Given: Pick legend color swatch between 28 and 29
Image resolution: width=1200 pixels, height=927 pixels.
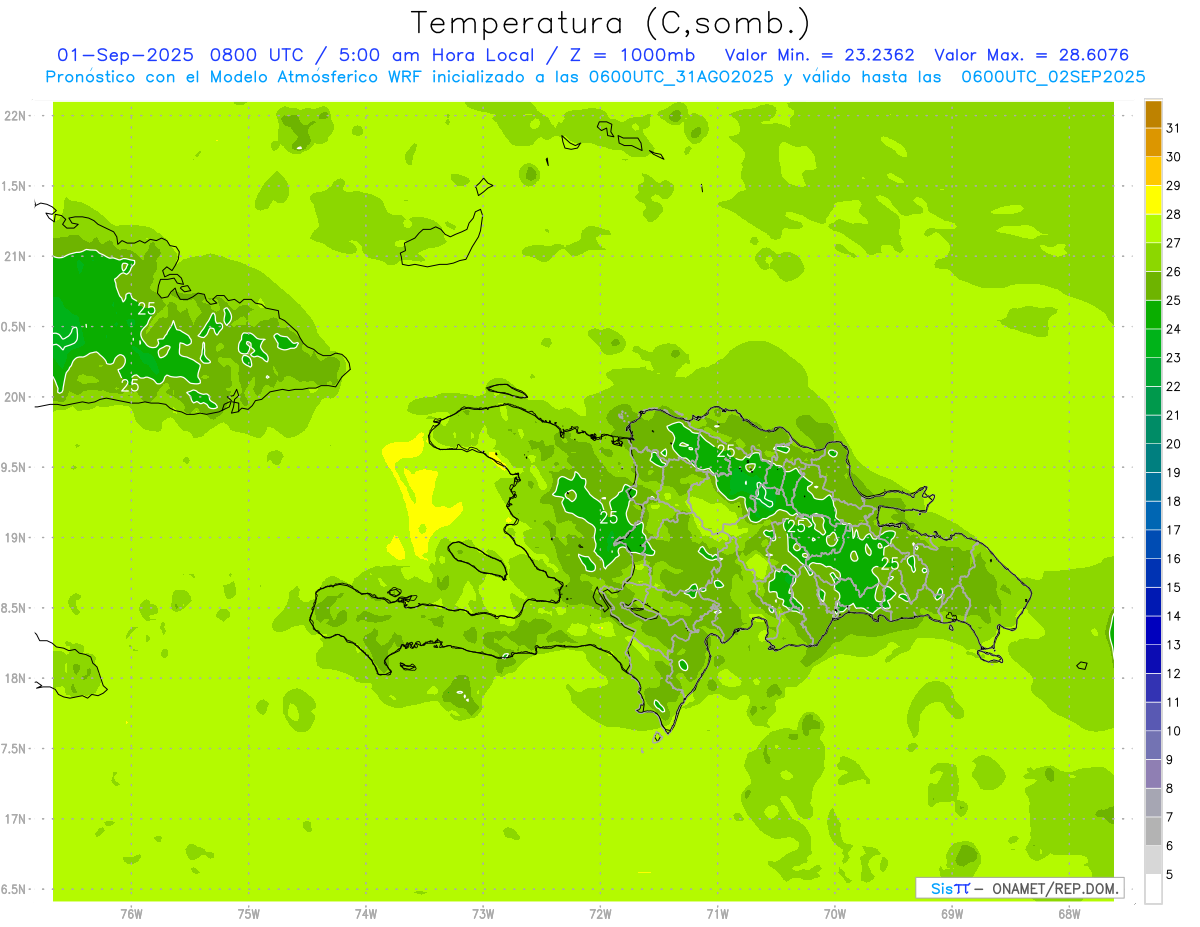Looking at the screenshot, I should [x=1153, y=200].
